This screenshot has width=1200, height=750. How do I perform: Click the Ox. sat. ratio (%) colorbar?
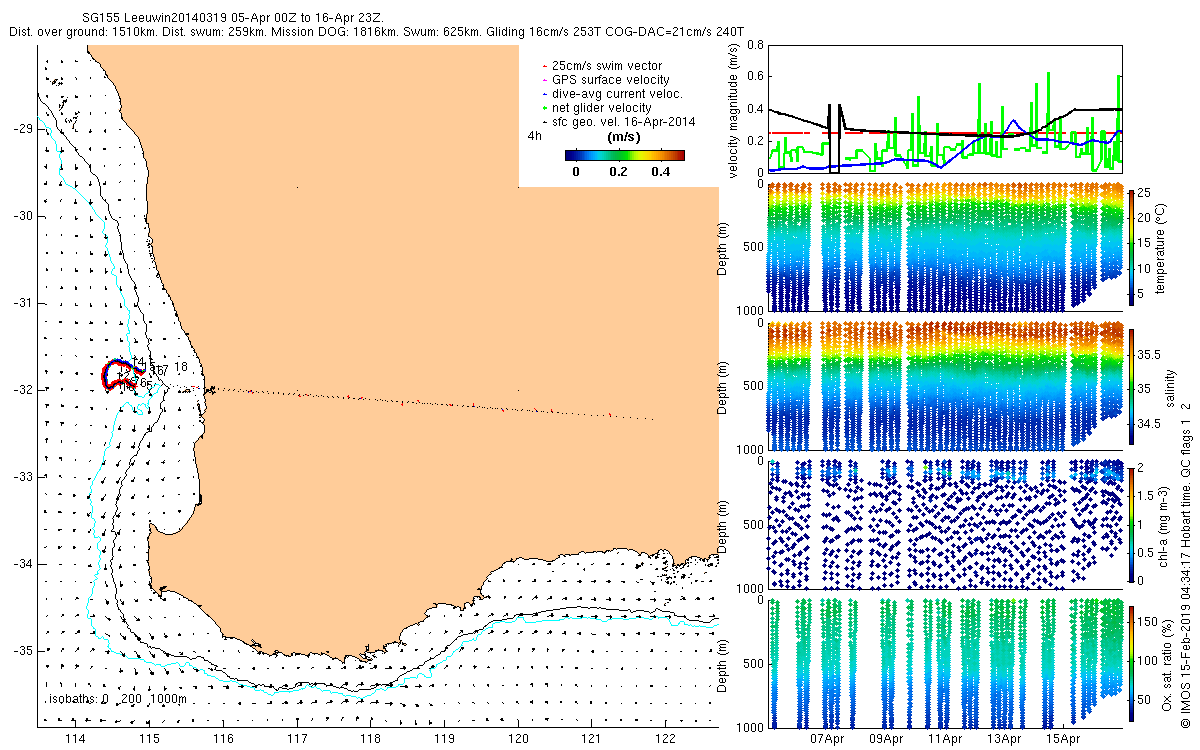(x=1131, y=665)
